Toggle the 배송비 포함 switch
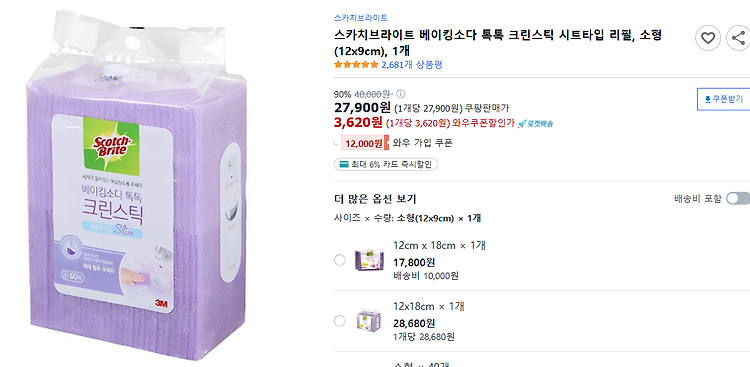Viewport: 750px width, 367px height. (738, 199)
